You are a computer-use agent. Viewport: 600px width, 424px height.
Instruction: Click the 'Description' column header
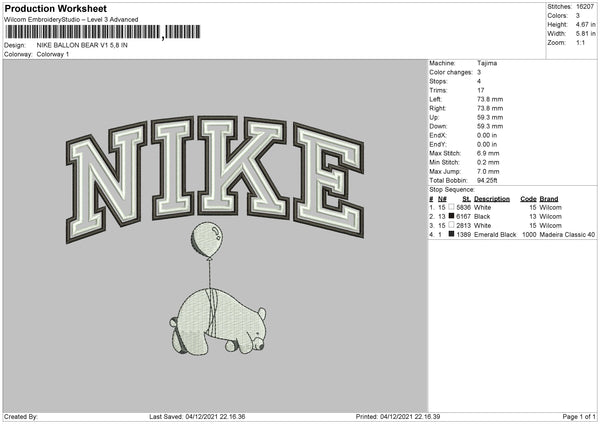tap(492, 199)
